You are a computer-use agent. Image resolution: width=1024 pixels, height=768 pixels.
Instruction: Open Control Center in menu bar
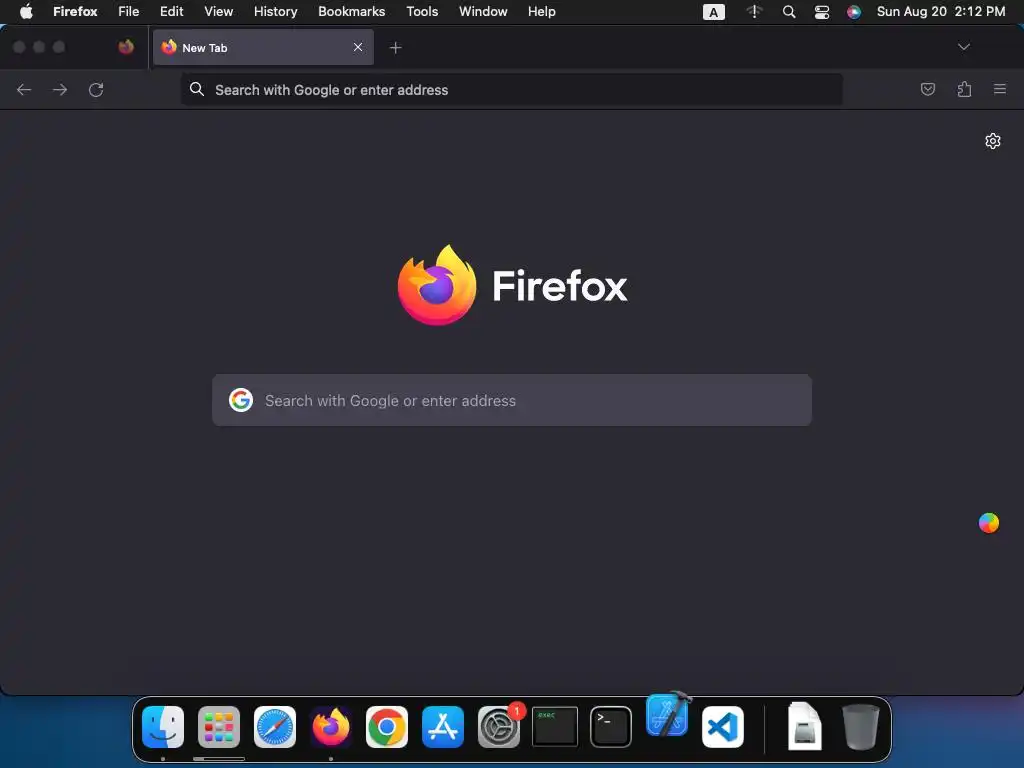click(822, 12)
